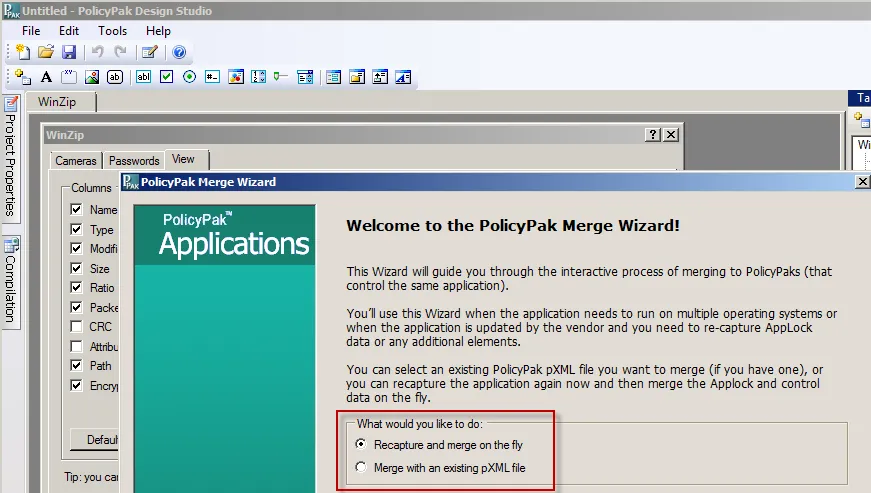The height and width of the screenshot is (493, 871).
Task: Click the '?' button in WinZip dialog
Action: coord(653,134)
